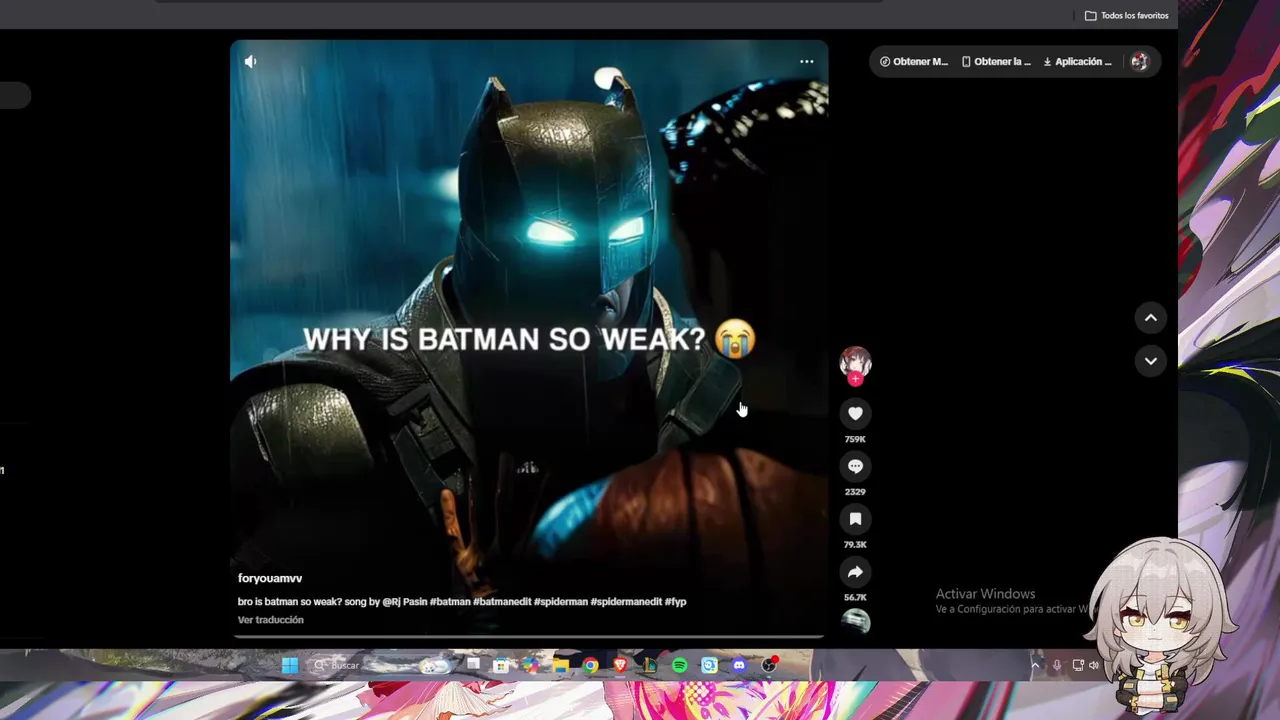Click the 79.3K saves count

click(855, 545)
